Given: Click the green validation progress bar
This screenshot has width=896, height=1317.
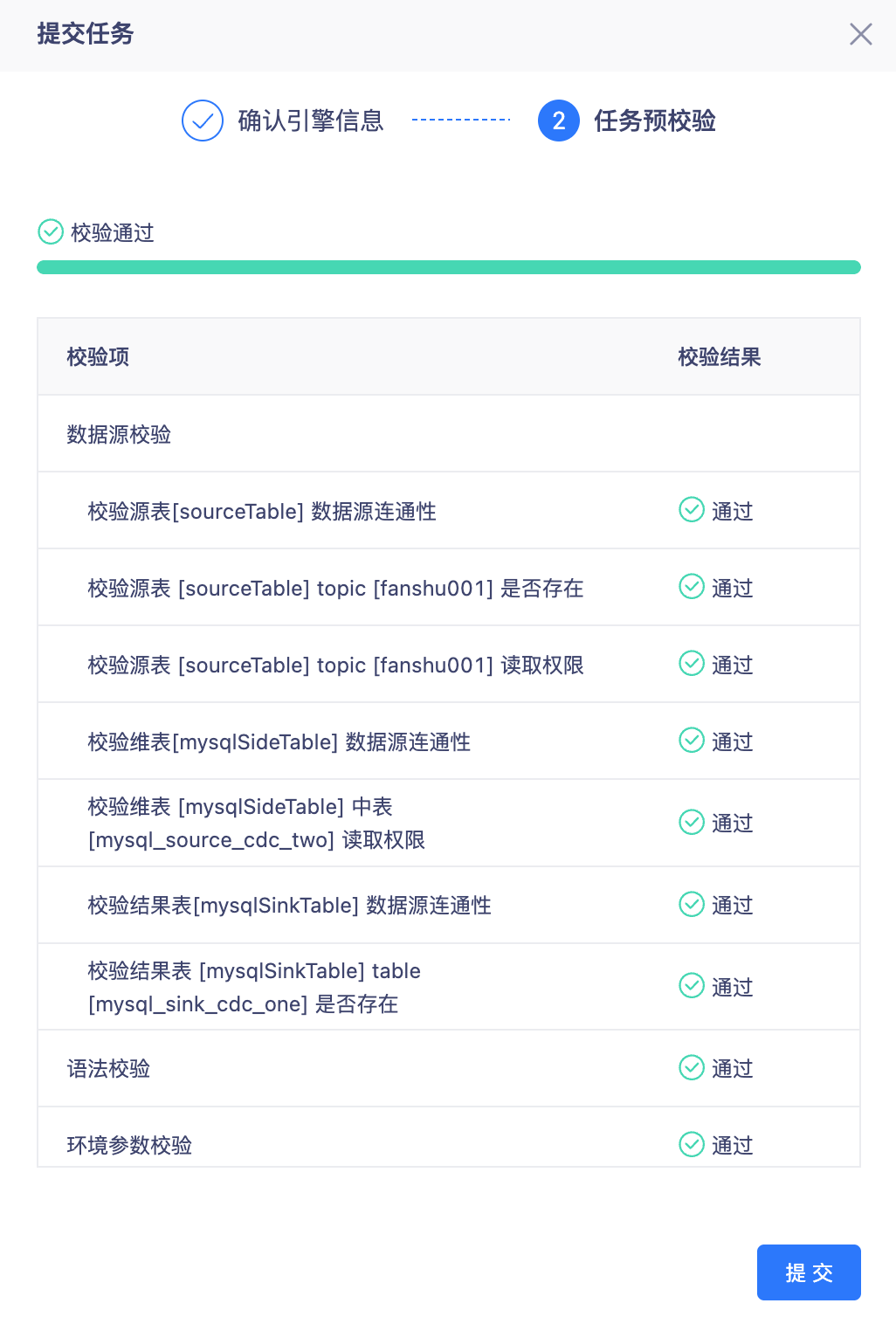Looking at the screenshot, I should [x=449, y=267].
